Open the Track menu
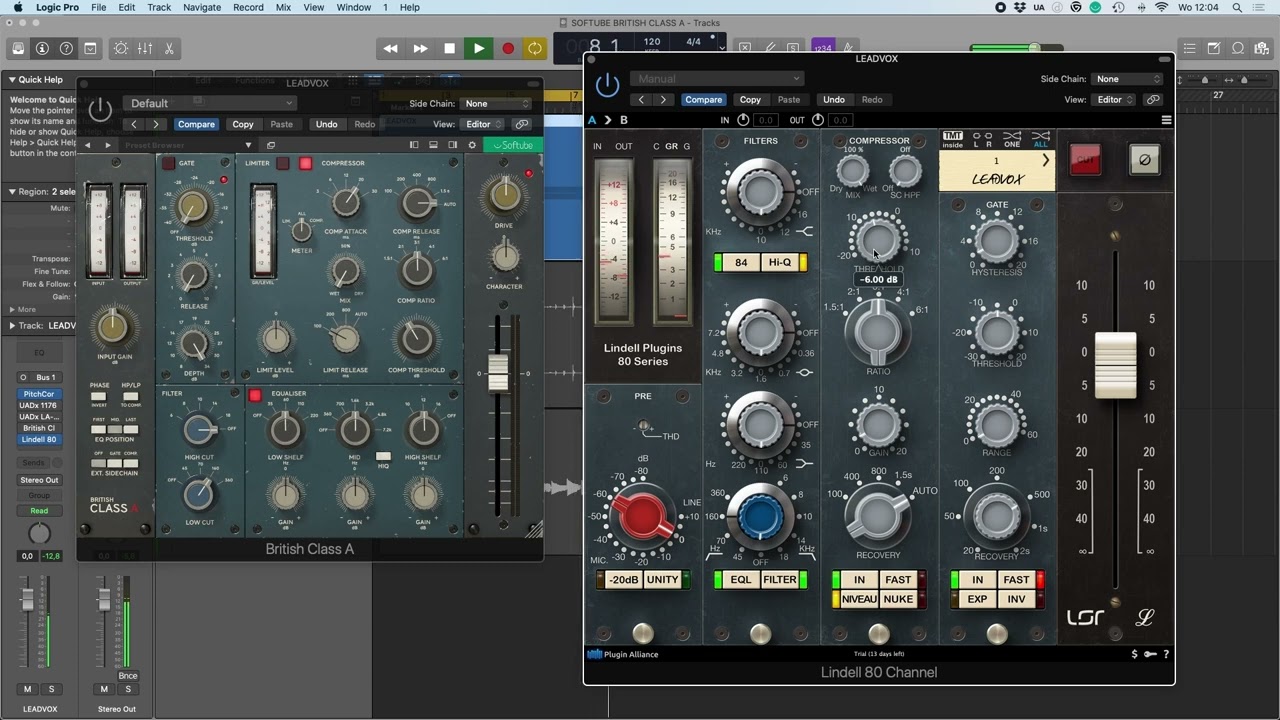 coord(159,7)
